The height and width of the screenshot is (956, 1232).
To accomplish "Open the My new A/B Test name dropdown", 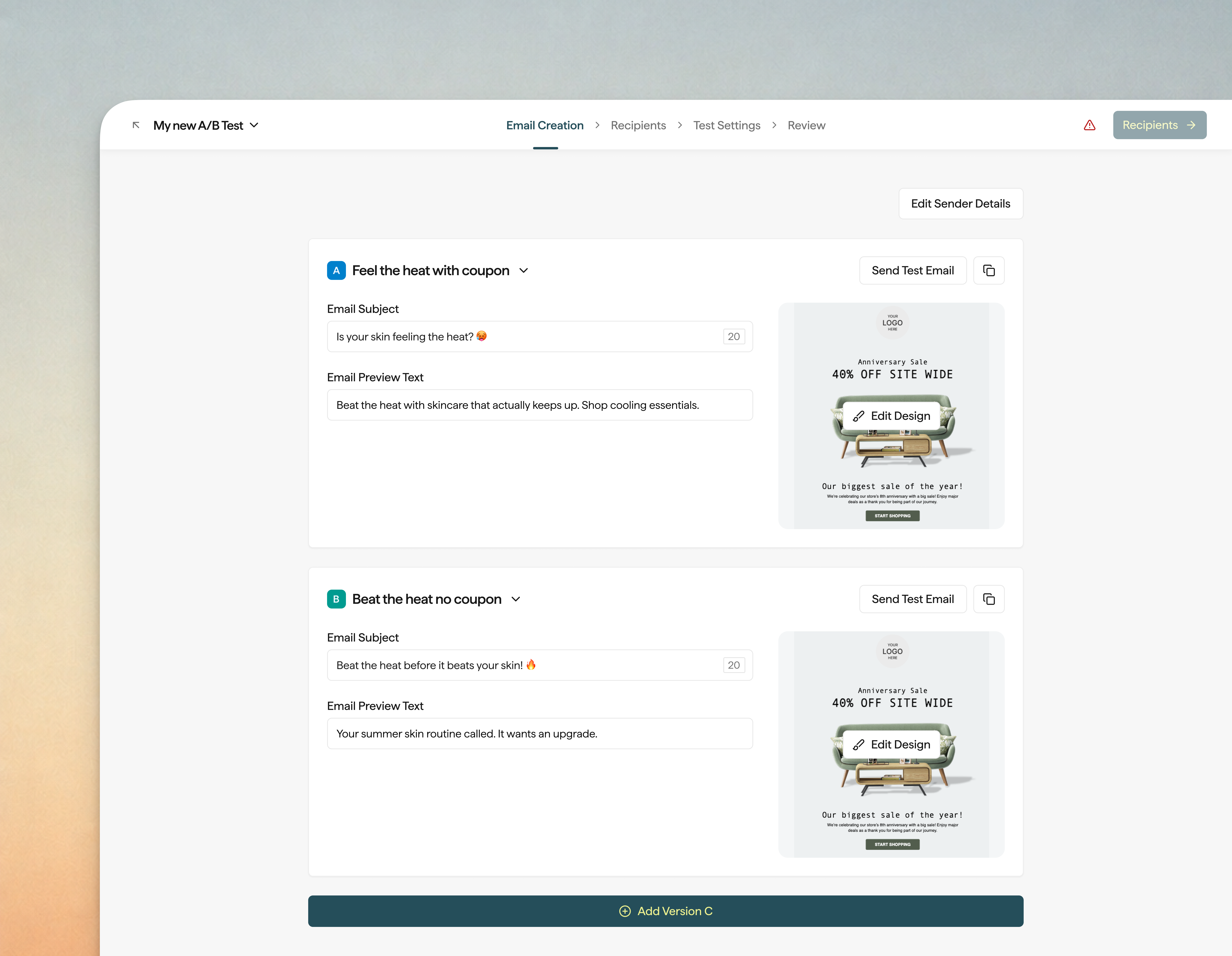I will click(x=254, y=125).
